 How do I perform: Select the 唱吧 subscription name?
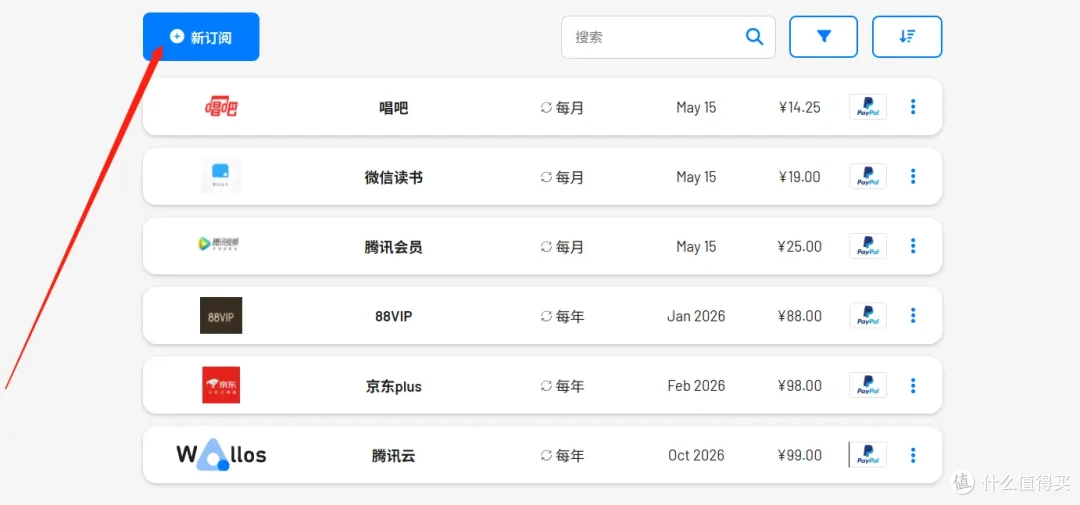pyautogui.click(x=394, y=108)
